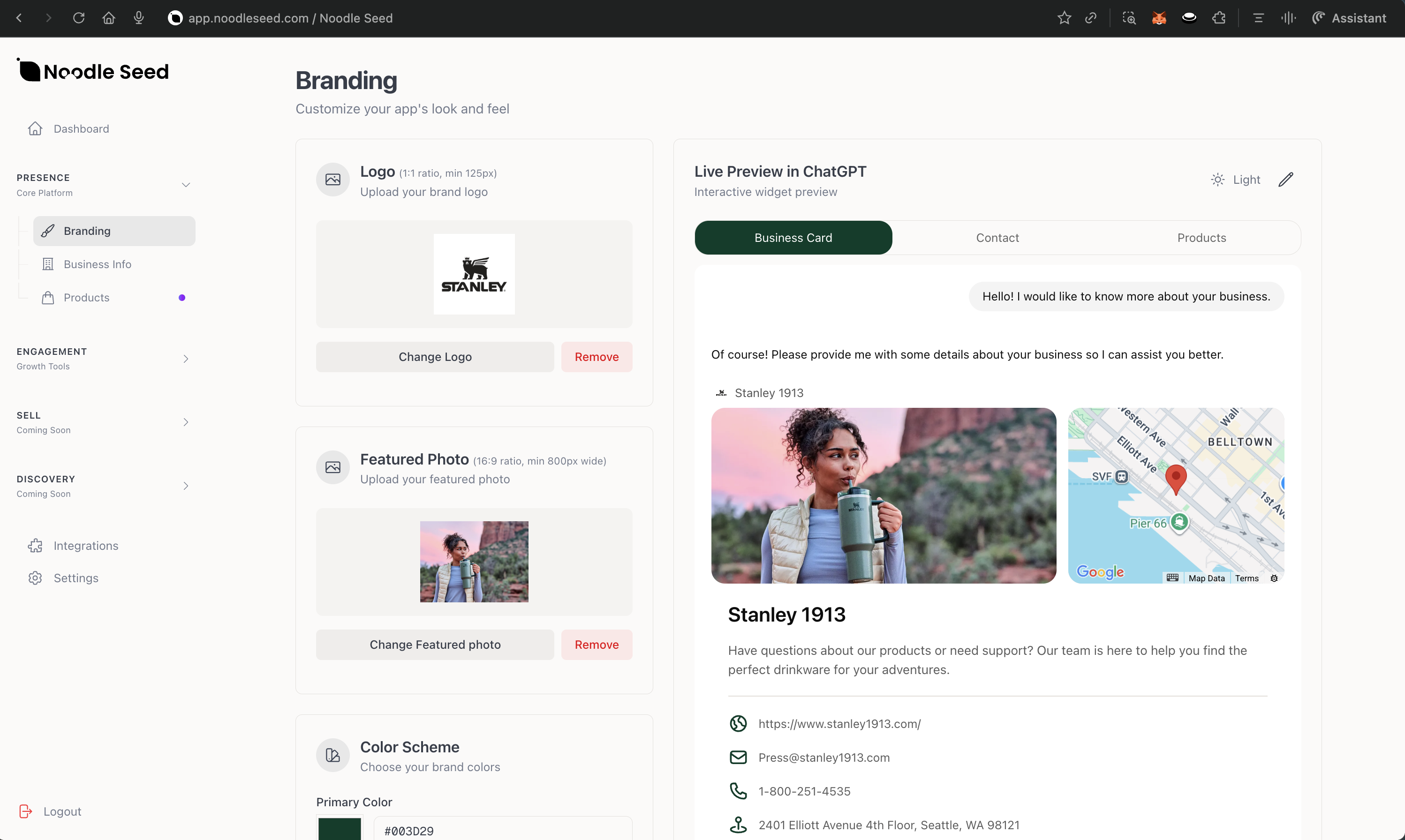This screenshot has height=840, width=1405.
Task: Click the pencil edit icon in Live Preview
Action: tap(1285, 180)
